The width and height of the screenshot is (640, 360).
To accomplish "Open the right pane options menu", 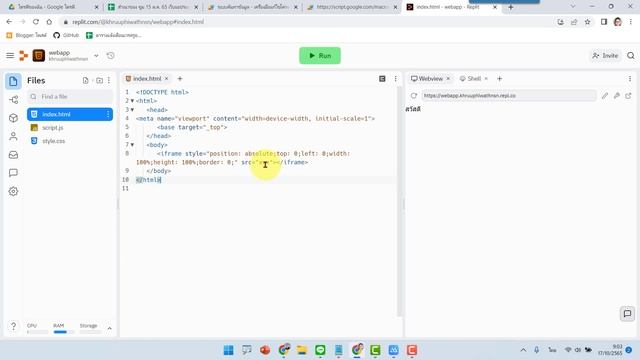I will click(x=630, y=78).
